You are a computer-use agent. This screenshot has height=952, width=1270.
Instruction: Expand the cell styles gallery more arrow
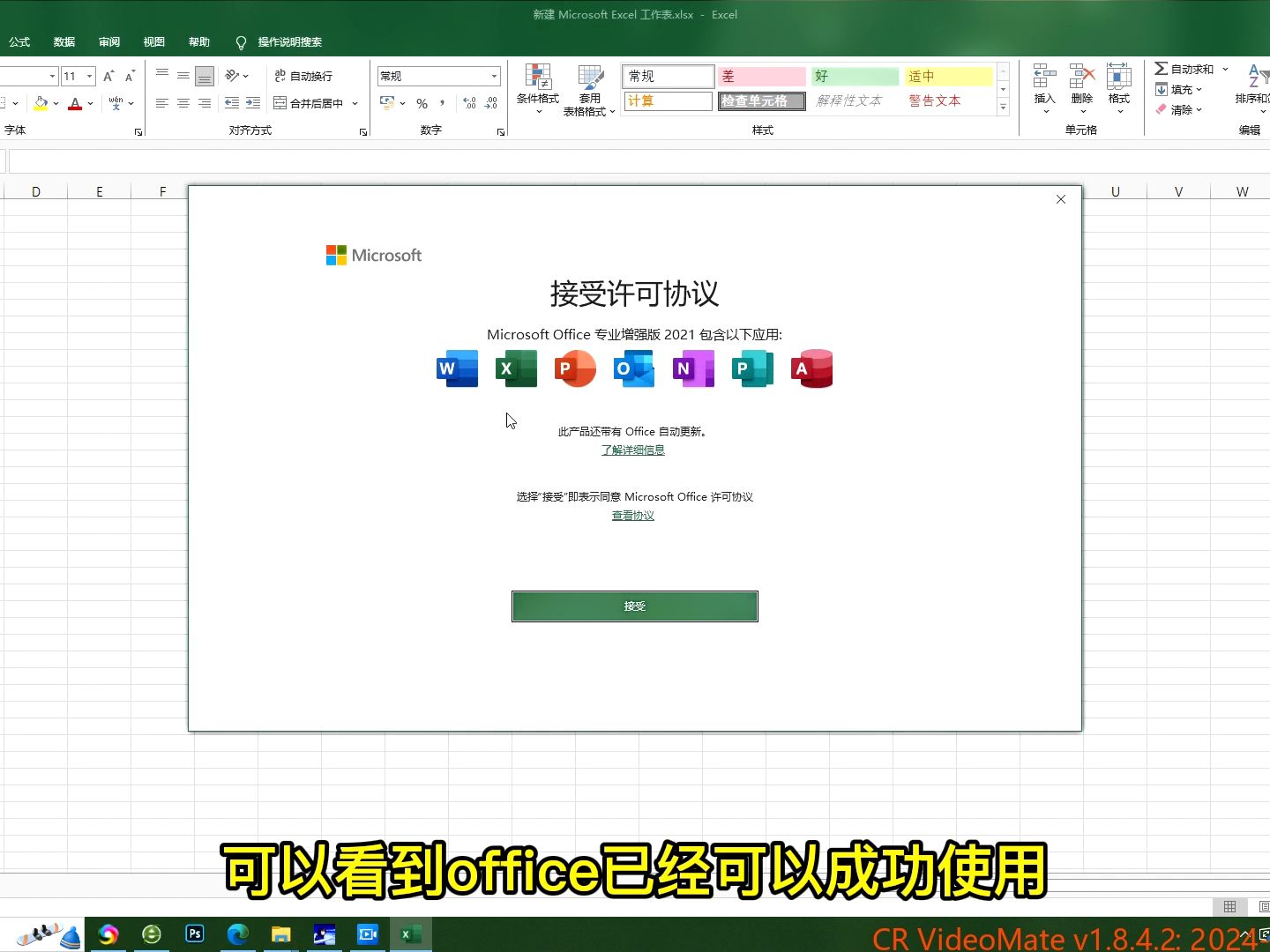[1003, 108]
